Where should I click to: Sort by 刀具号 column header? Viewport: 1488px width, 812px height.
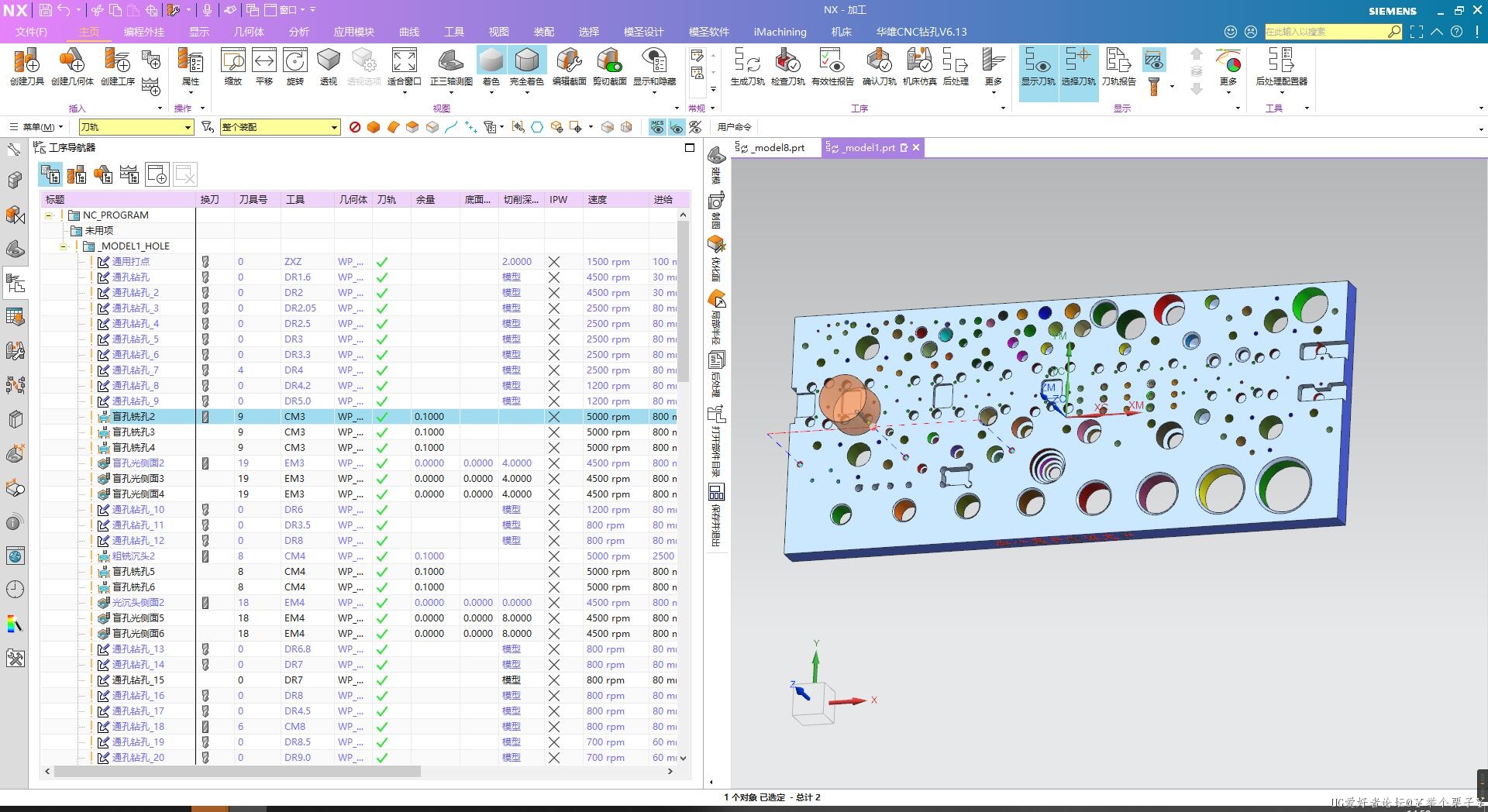253,199
